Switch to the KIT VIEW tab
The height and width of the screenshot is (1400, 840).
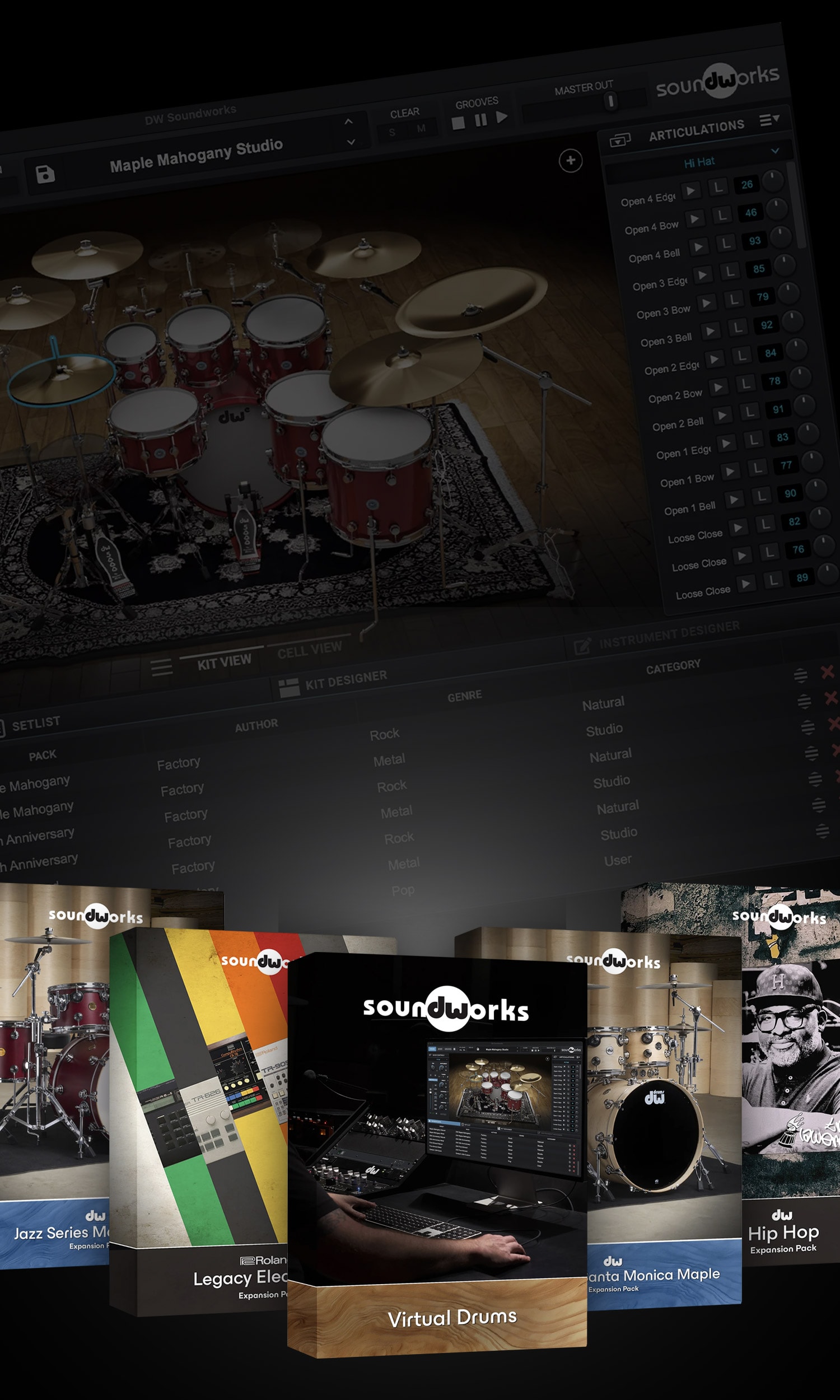(x=224, y=661)
